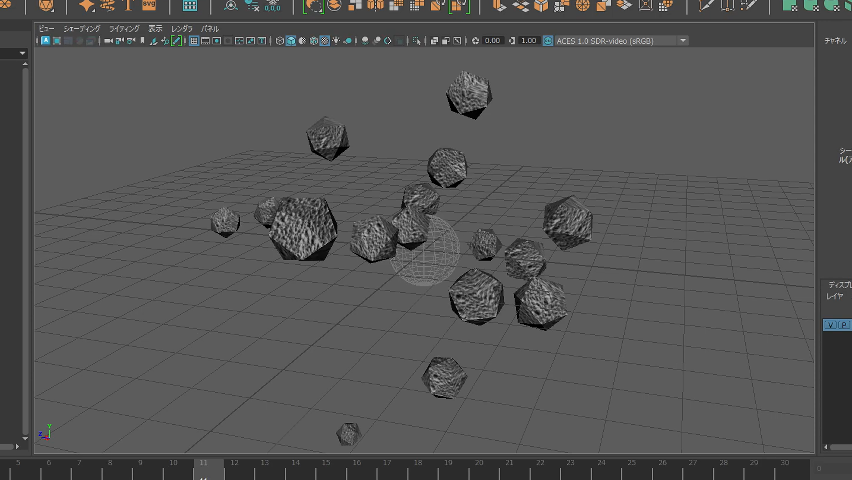Viewport: 852px width, 480px height.
Task: Click the smooth shade all cube icon
Action: [x=291, y=41]
